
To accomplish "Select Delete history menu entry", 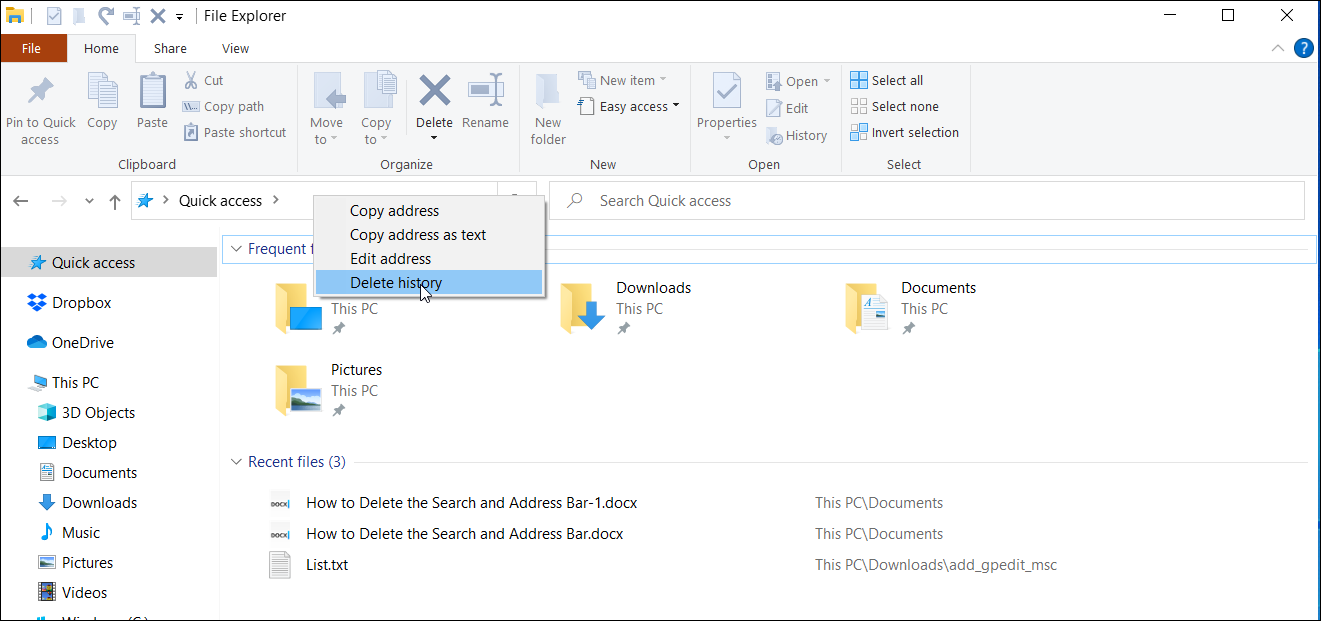I will (x=429, y=283).
